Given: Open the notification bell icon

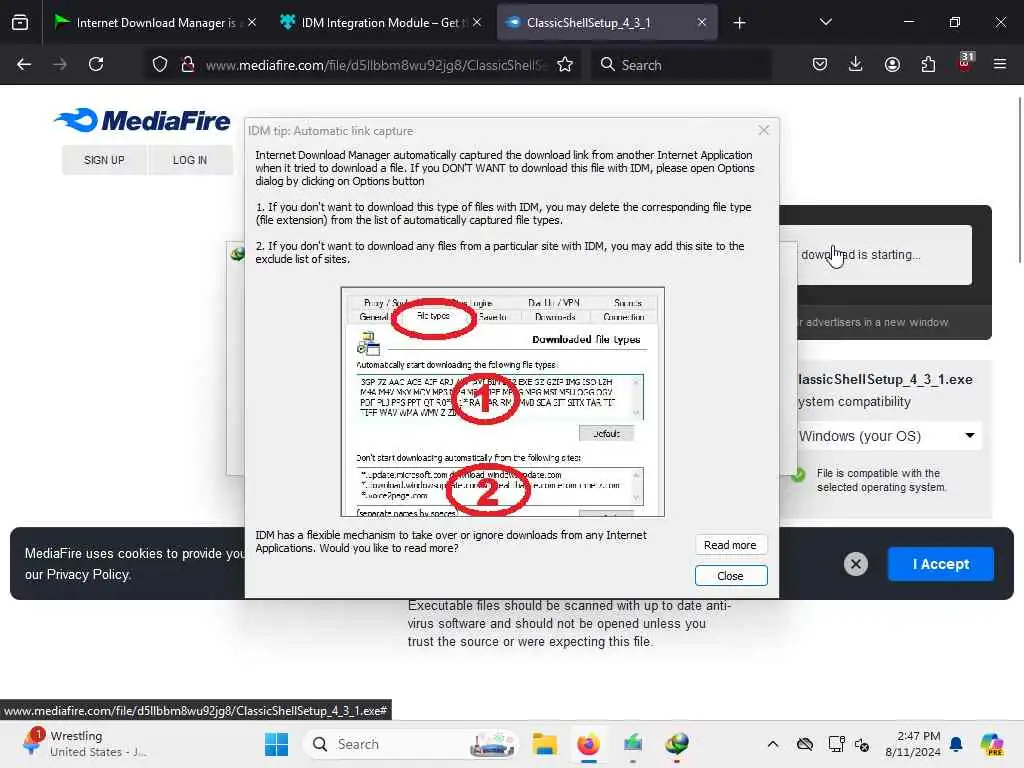Looking at the screenshot, I should [x=956, y=744].
